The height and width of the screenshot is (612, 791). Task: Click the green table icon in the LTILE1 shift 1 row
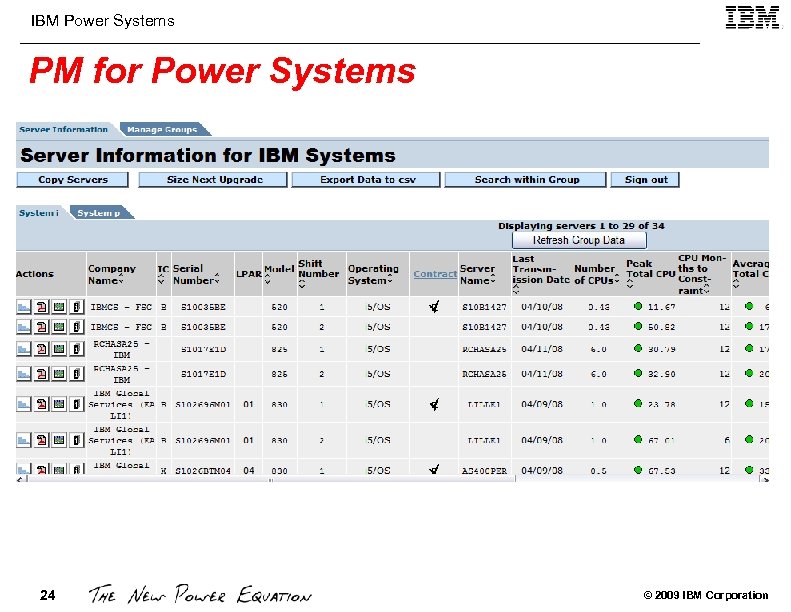click(59, 404)
